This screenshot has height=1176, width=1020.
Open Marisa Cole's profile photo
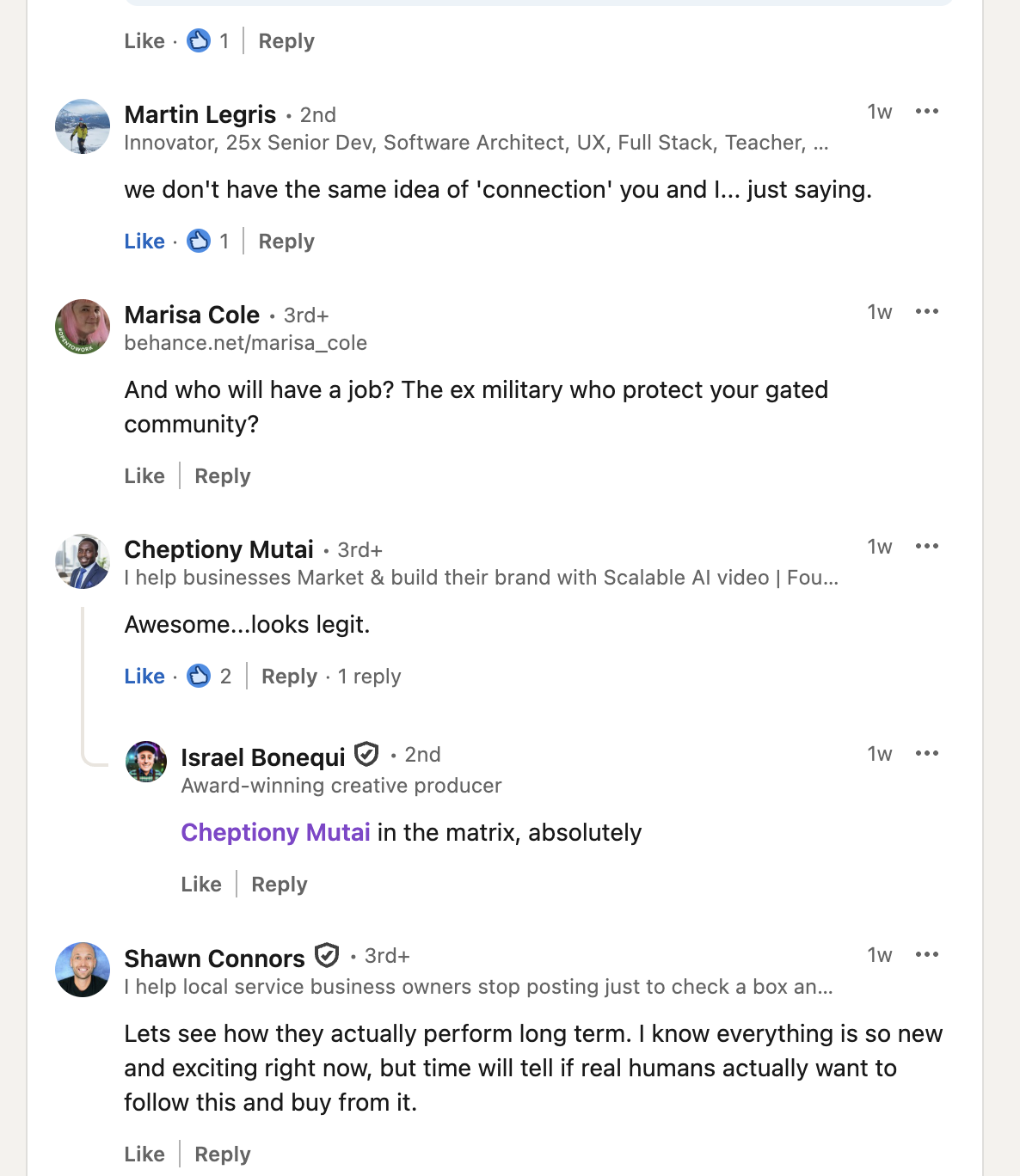(x=83, y=327)
